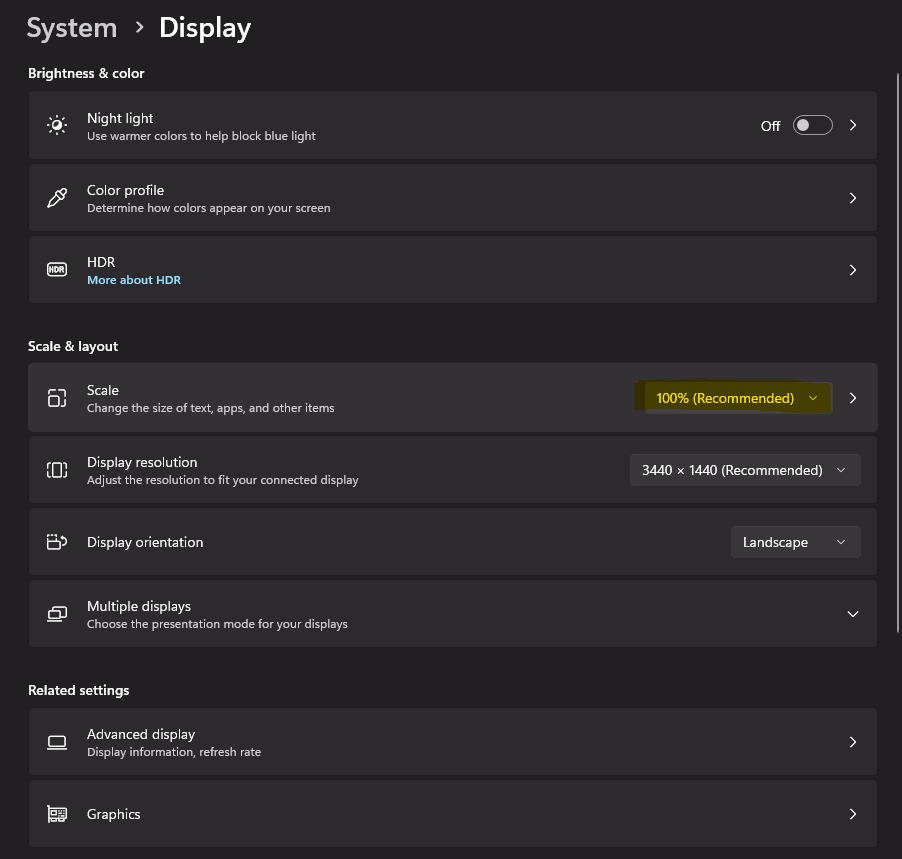Click the Multiple displays icon
The image size is (902, 859).
57,614
